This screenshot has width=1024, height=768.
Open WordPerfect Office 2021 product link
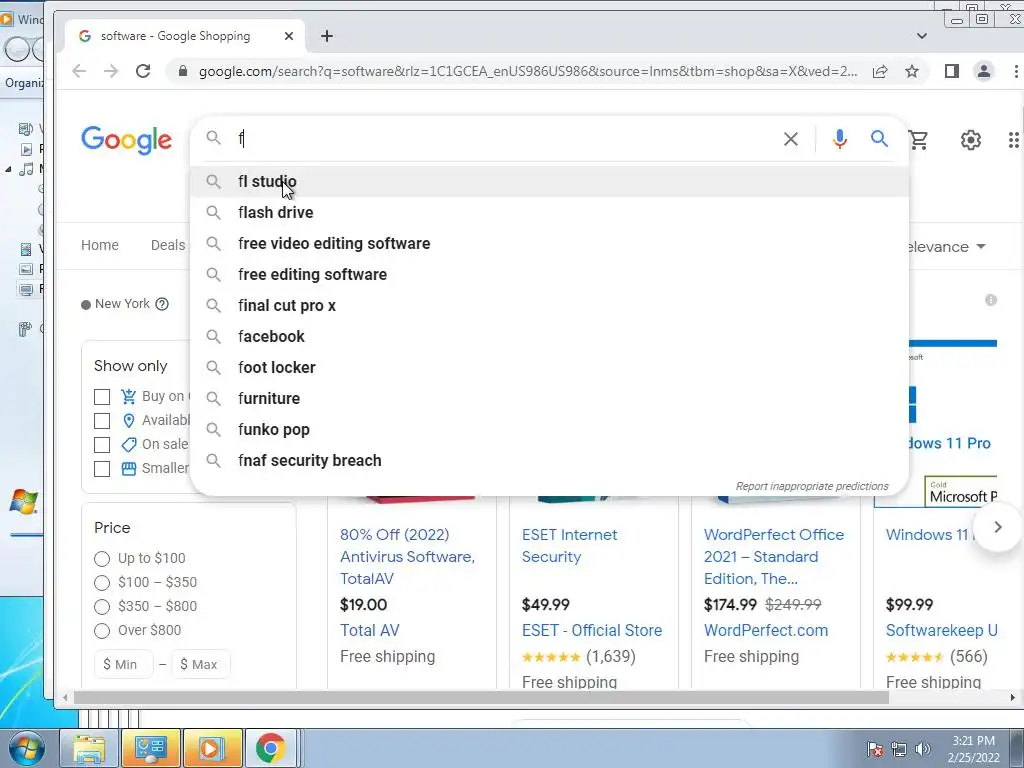[774, 556]
